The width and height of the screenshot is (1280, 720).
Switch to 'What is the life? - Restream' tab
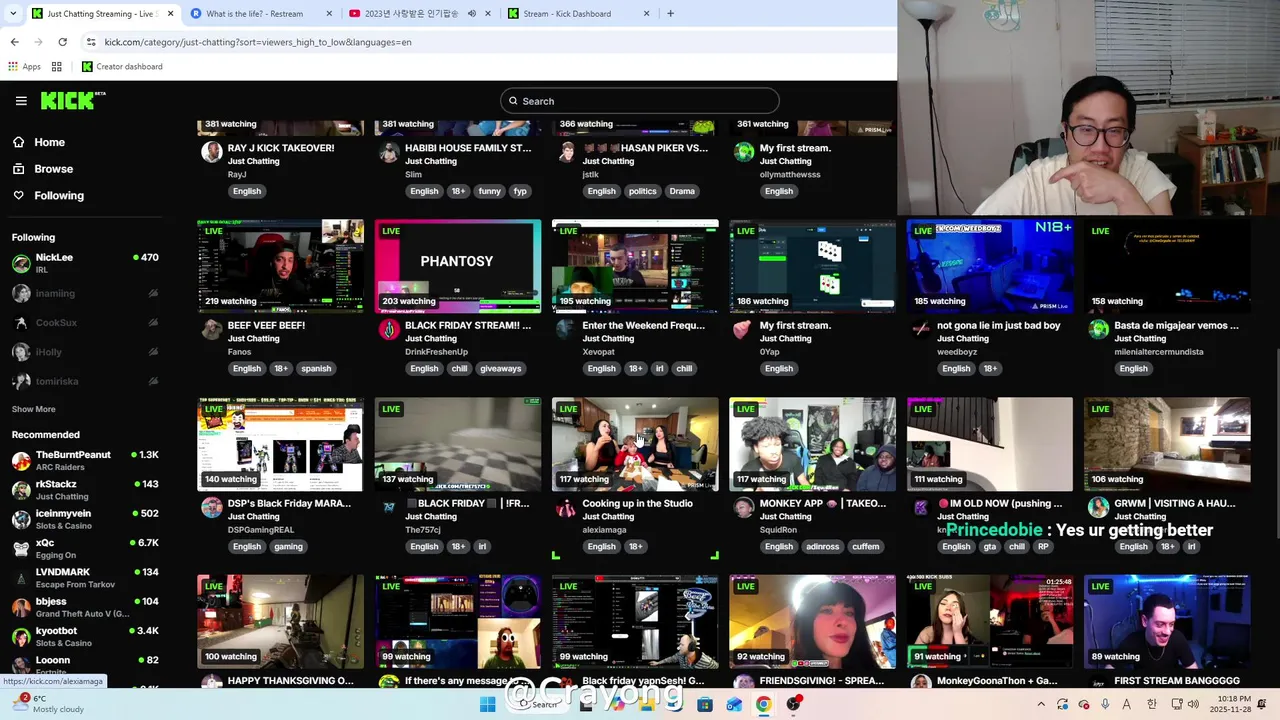coord(260,14)
